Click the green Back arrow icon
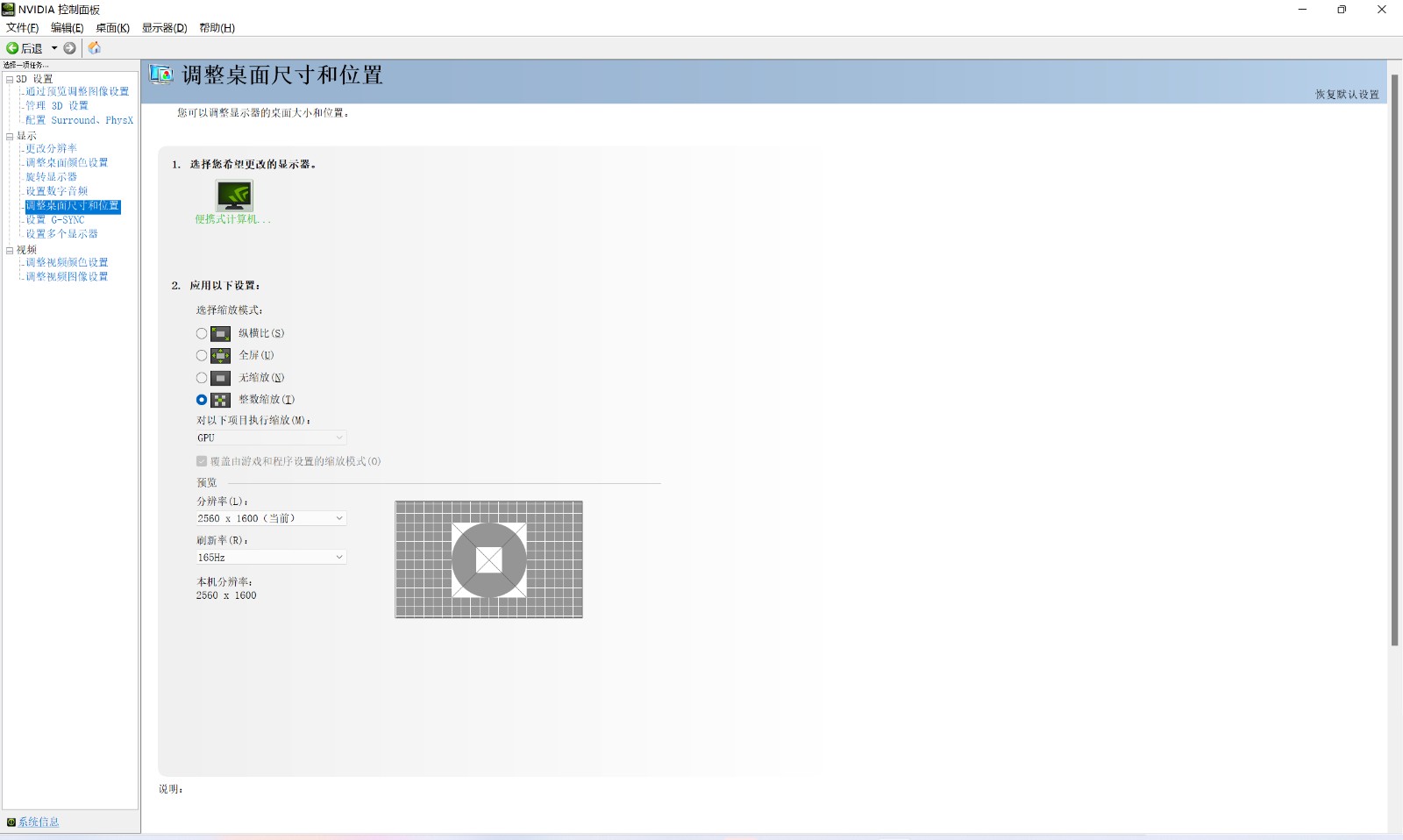 (x=12, y=48)
